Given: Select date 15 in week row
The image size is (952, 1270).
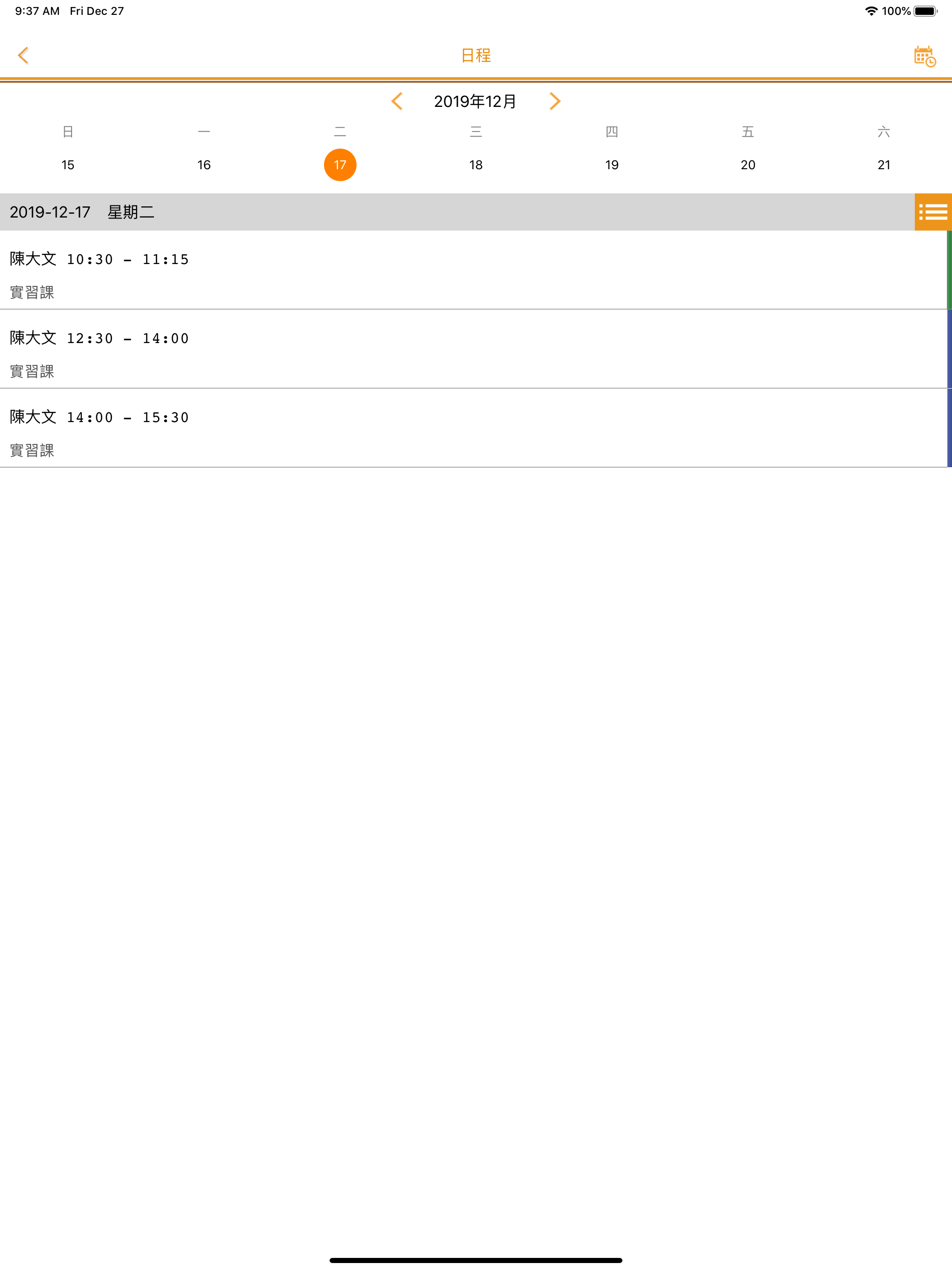Looking at the screenshot, I should pos(68,165).
